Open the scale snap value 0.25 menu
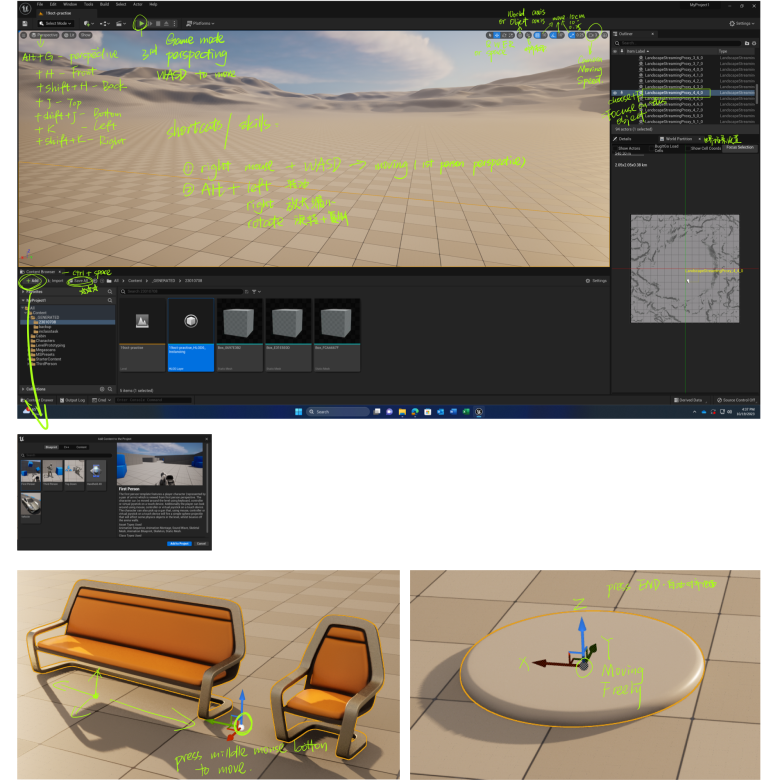 pyautogui.click(x=580, y=35)
